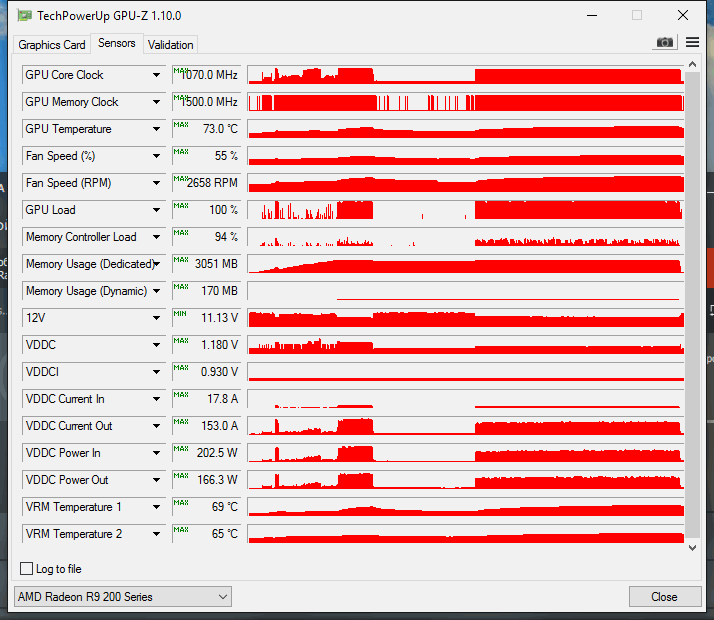Expand the VDDCI sensor dropdown

156,372
